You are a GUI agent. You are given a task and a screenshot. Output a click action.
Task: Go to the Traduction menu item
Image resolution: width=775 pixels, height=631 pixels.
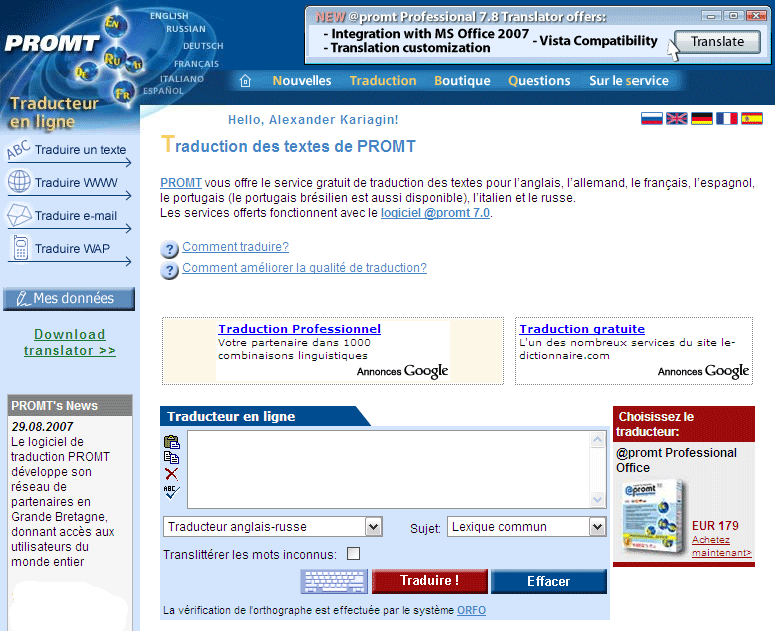(383, 81)
